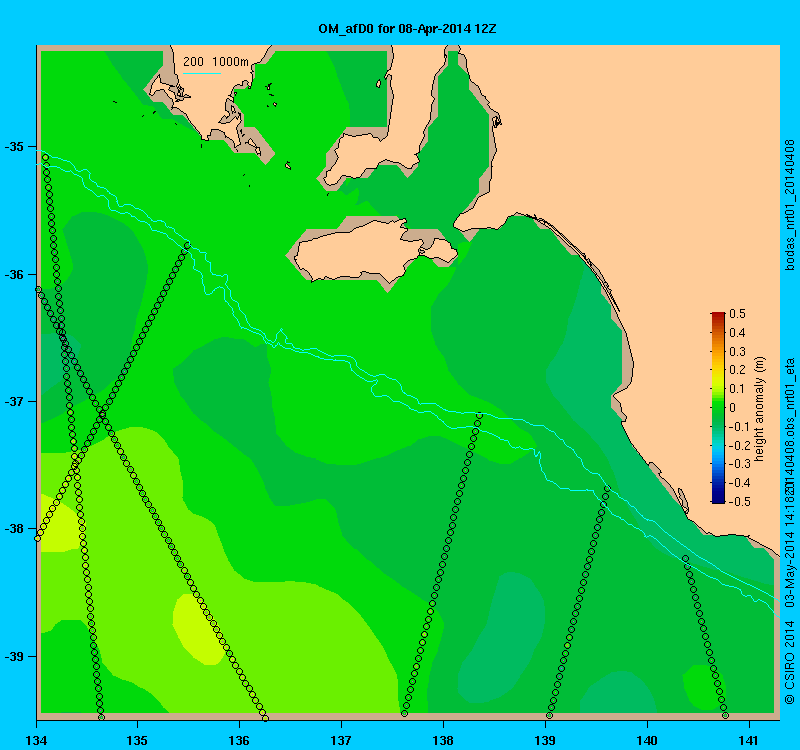Click the "-36" latitude axis label
This screenshot has width=800, height=750.
point(14,274)
